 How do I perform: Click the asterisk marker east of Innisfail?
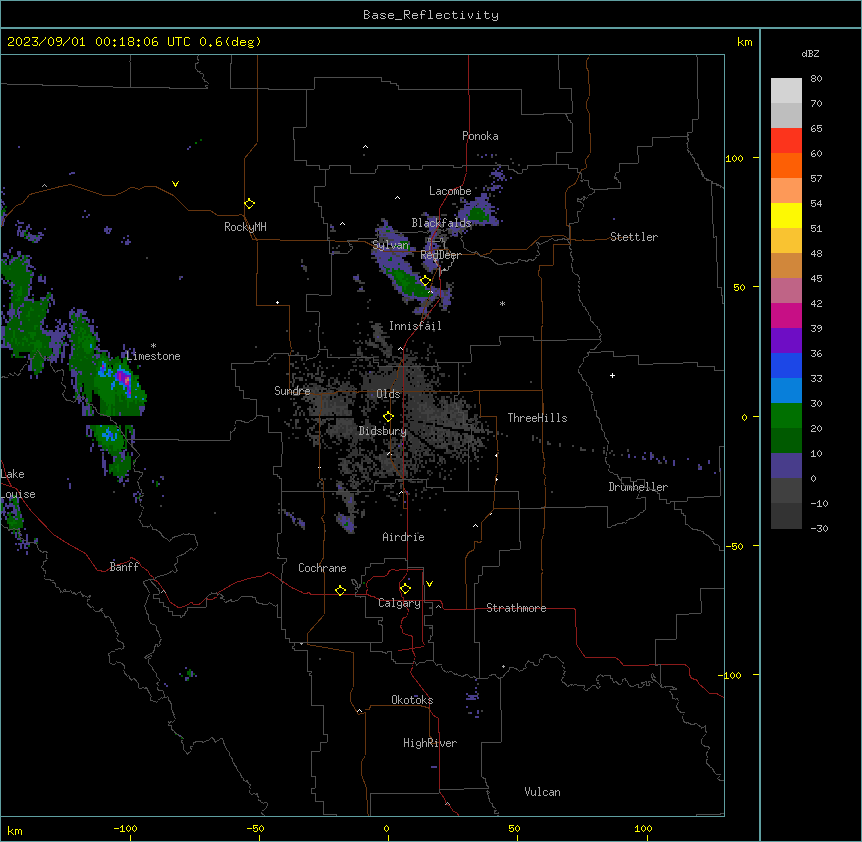coord(502,304)
